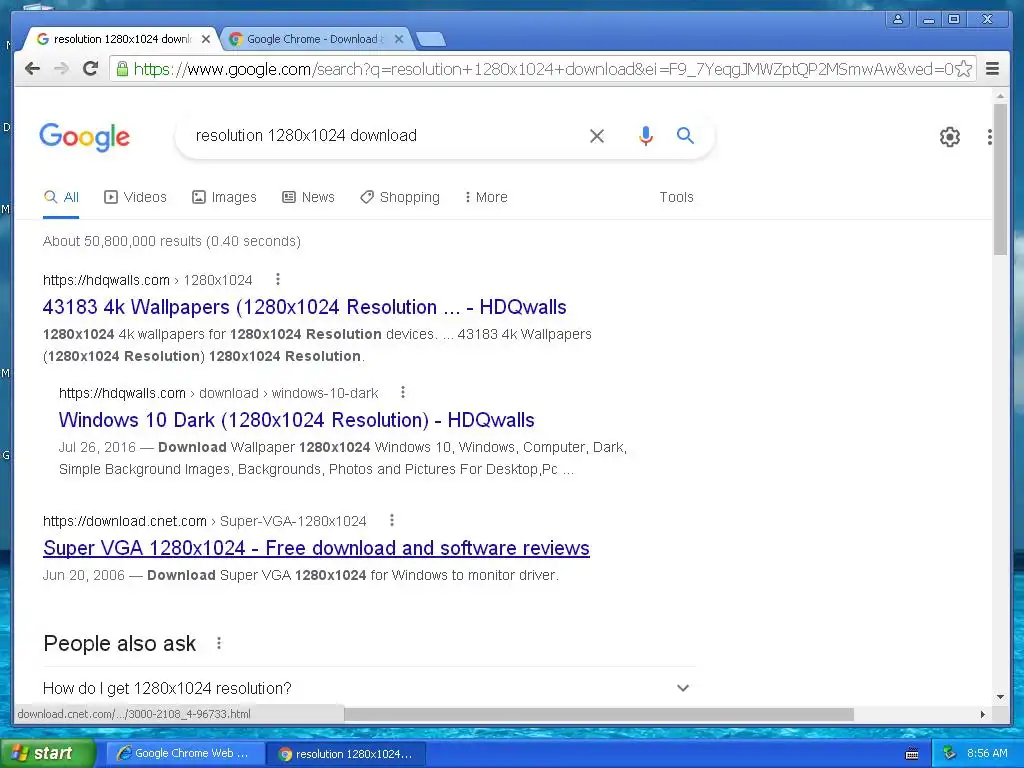This screenshot has height=768, width=1024.
Task: Click the horizontal scrollbar thumb
Action: [598, 714]
